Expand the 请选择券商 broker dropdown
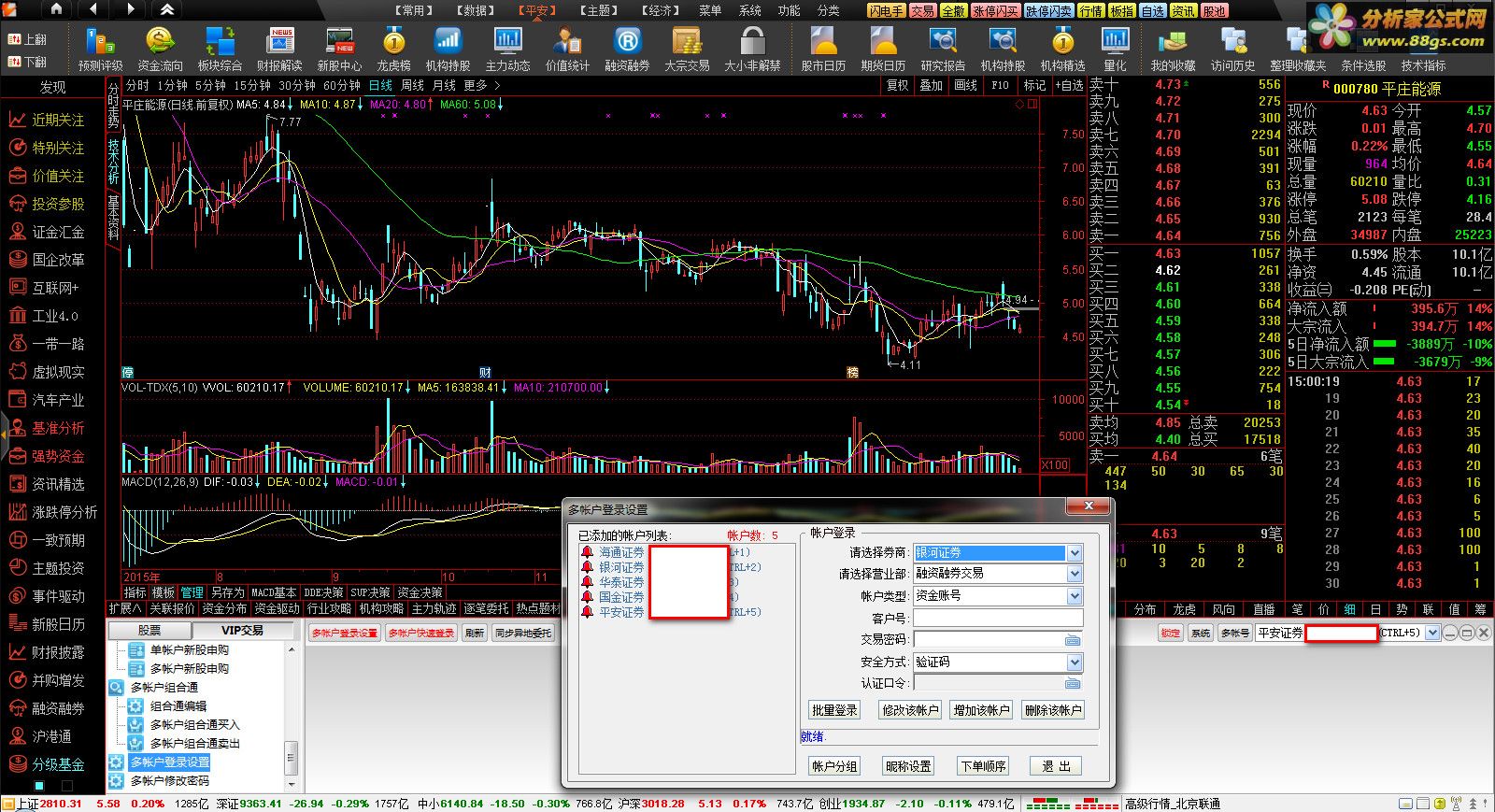1495x812 pixels. click(x=1075, y=553)
